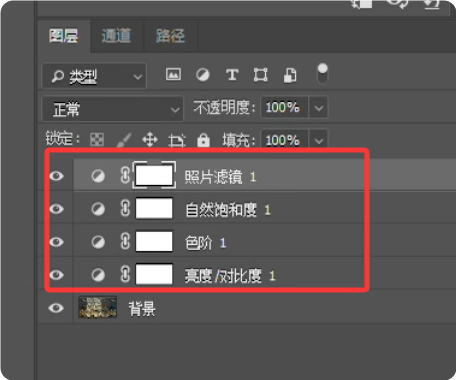The image size is (456, 380).
Task: Expand the 不透明度 opacity dropdown arrow
Action: click(x=319, y=108)
